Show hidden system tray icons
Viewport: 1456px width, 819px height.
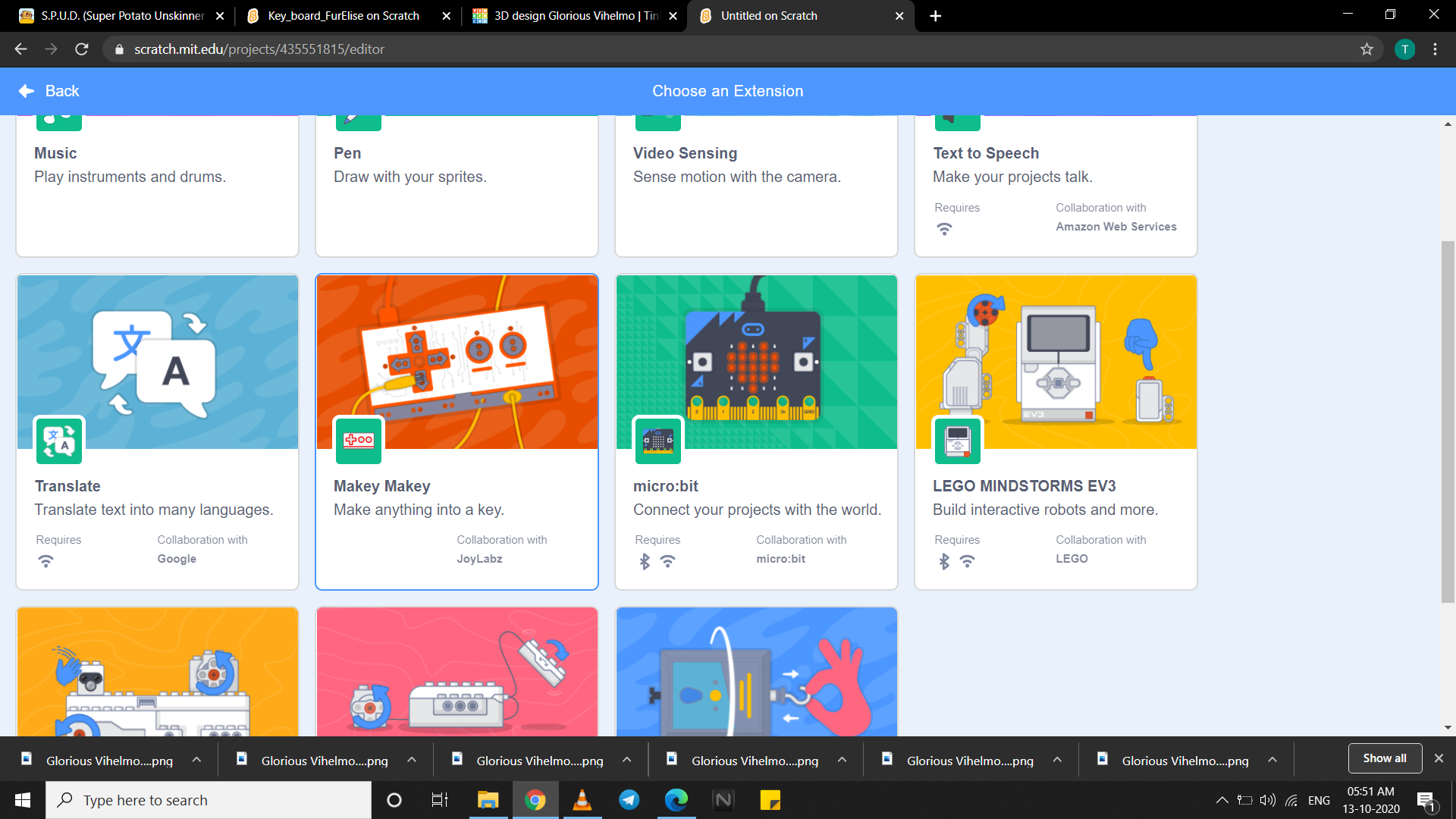[x=1222, y=800]
